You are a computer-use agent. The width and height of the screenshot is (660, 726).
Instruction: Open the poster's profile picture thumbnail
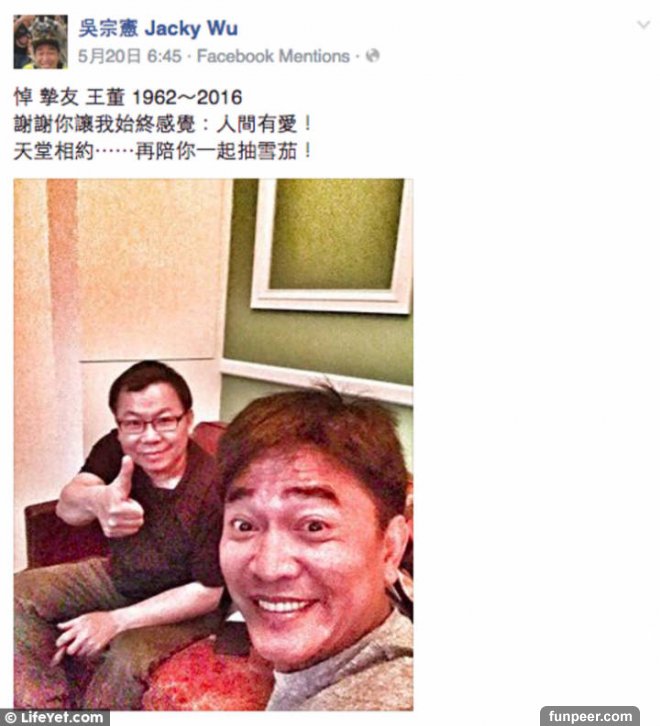click(x=40, y=42)
